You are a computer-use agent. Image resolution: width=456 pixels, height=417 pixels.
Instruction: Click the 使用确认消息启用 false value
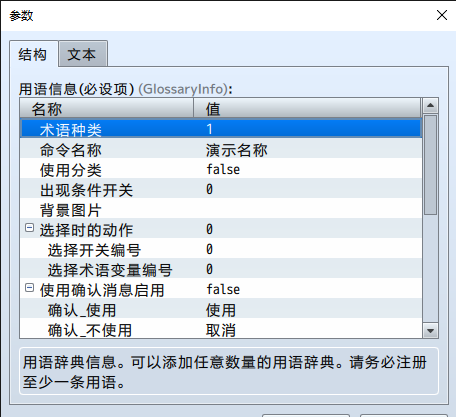[223, 289]
